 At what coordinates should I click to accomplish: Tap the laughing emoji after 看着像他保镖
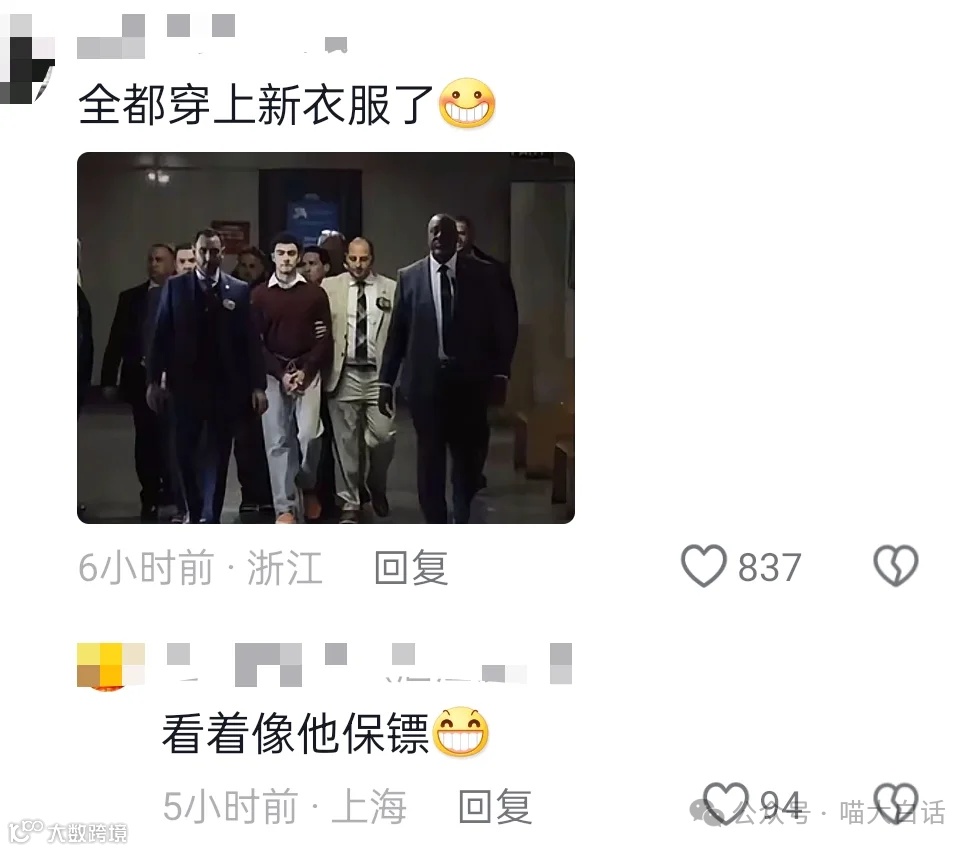click(x=461, y=732)
